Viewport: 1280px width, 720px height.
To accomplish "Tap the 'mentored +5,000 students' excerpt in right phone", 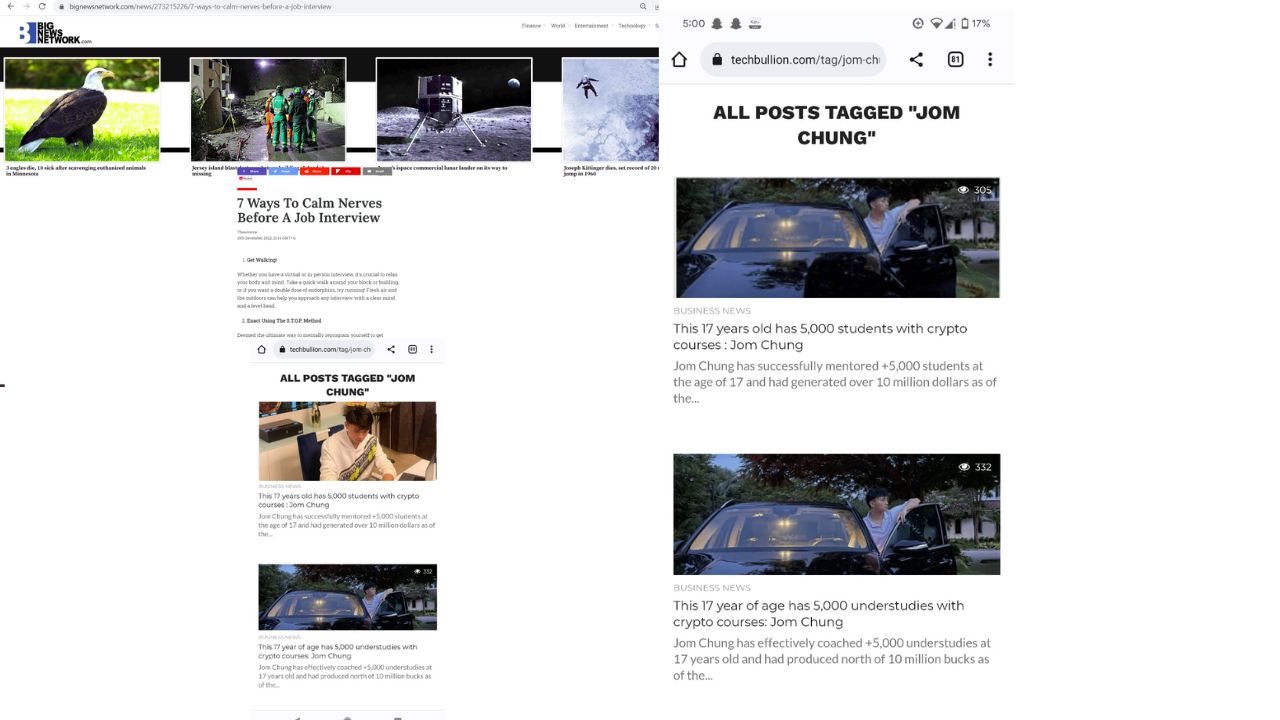I will [835, 382].
